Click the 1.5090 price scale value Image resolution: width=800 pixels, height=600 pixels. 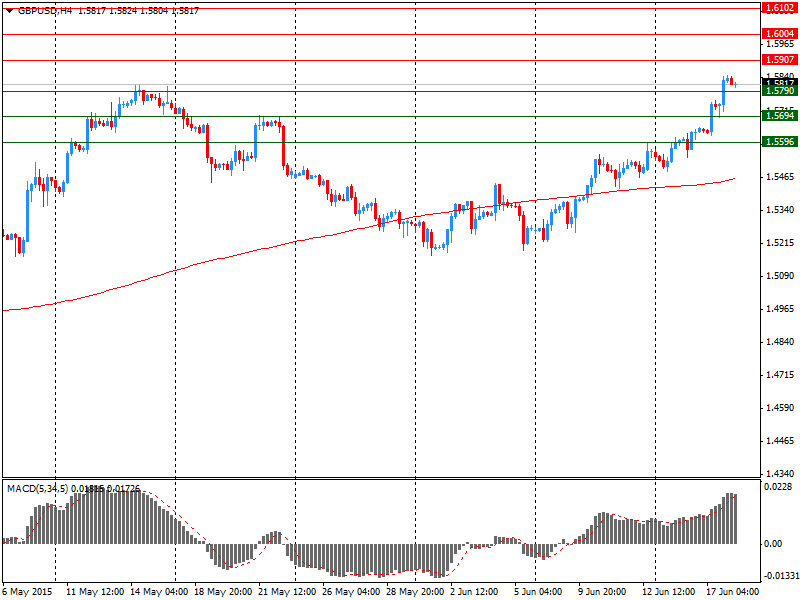pos(780,276)
